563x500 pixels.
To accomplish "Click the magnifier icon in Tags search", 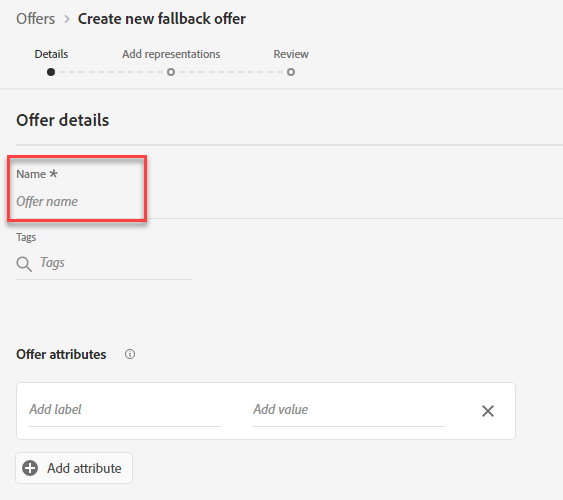I will coord(24,264).
